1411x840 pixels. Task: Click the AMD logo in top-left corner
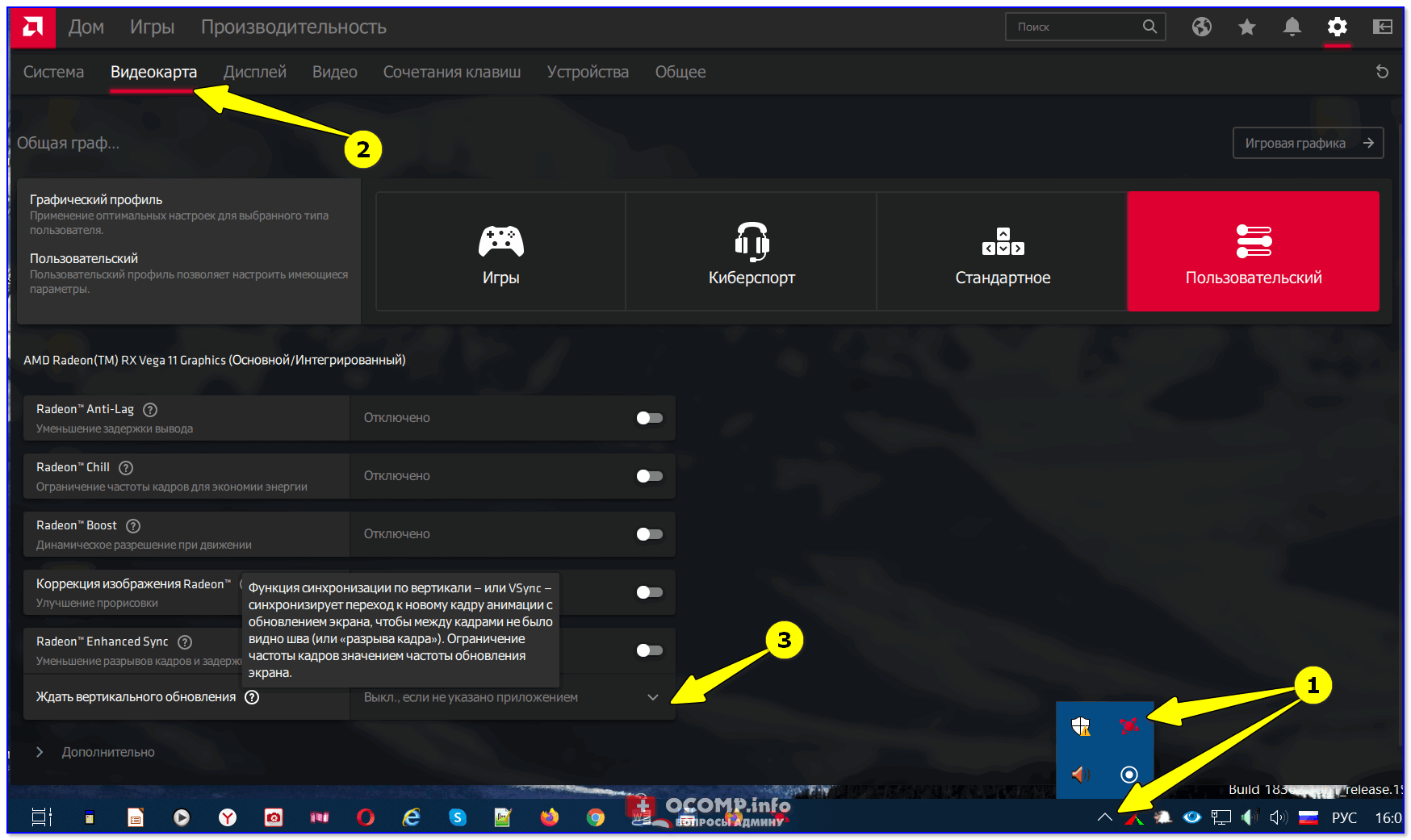coord(33,27)
